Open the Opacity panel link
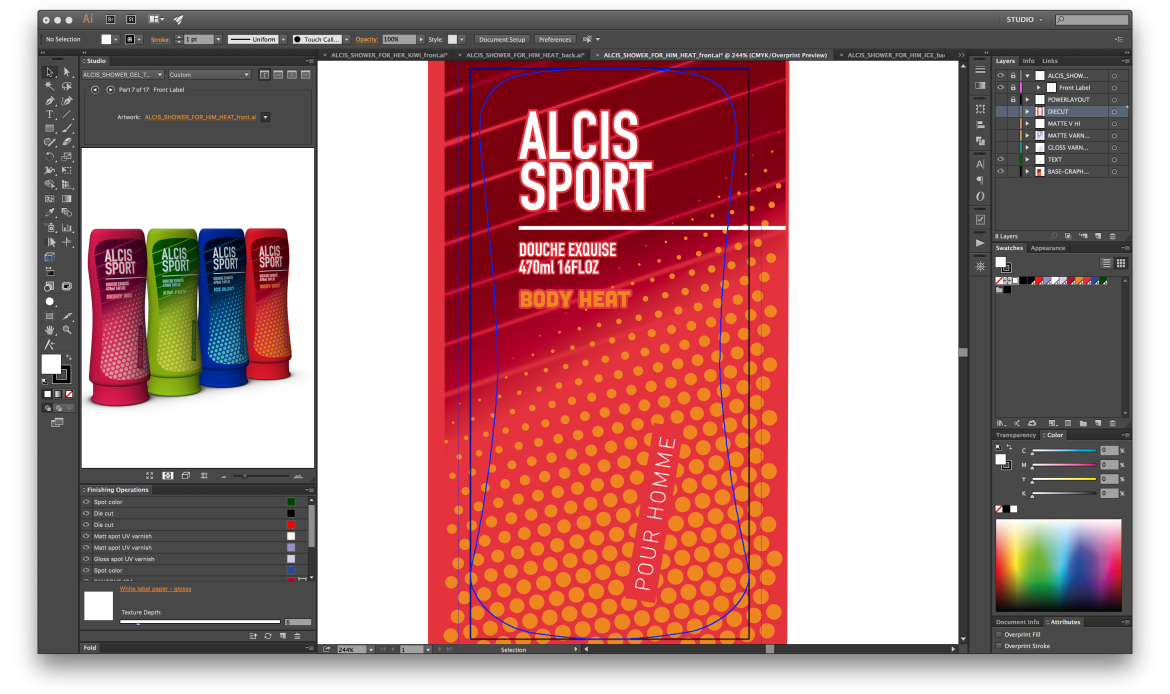 [x=366, y=40]
